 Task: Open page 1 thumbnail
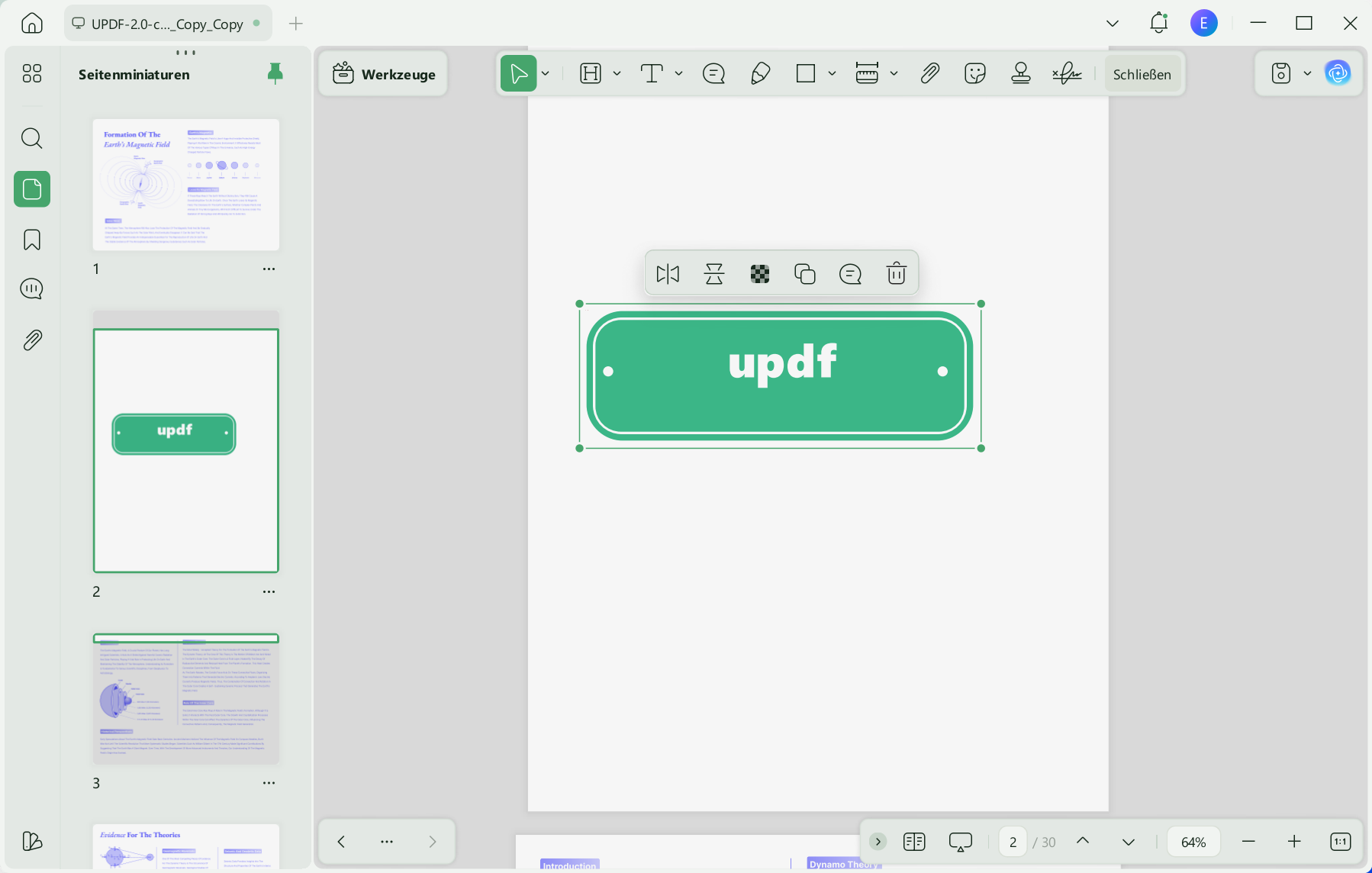186,185
